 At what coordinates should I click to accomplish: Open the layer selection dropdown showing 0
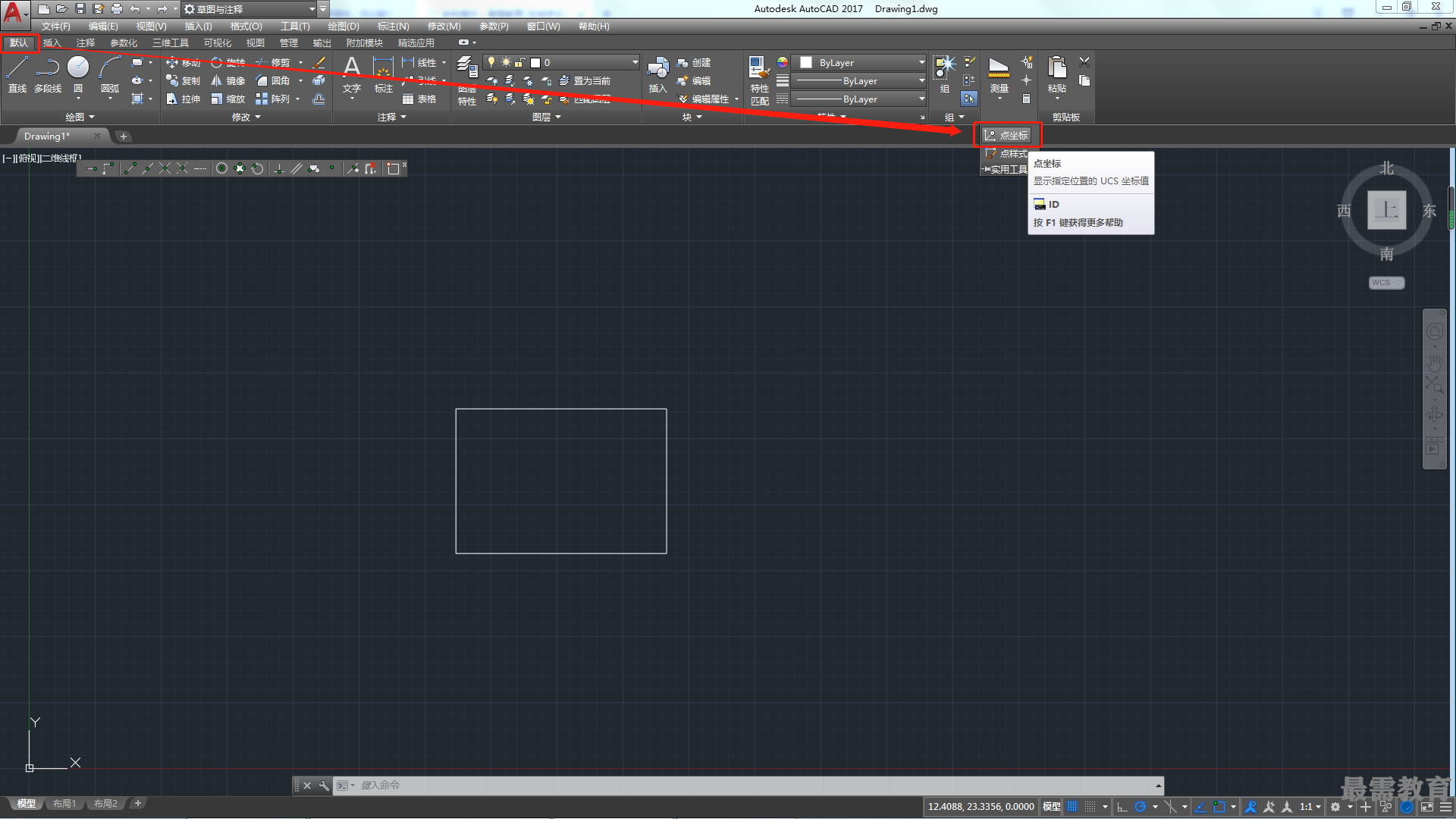[562, 62]
